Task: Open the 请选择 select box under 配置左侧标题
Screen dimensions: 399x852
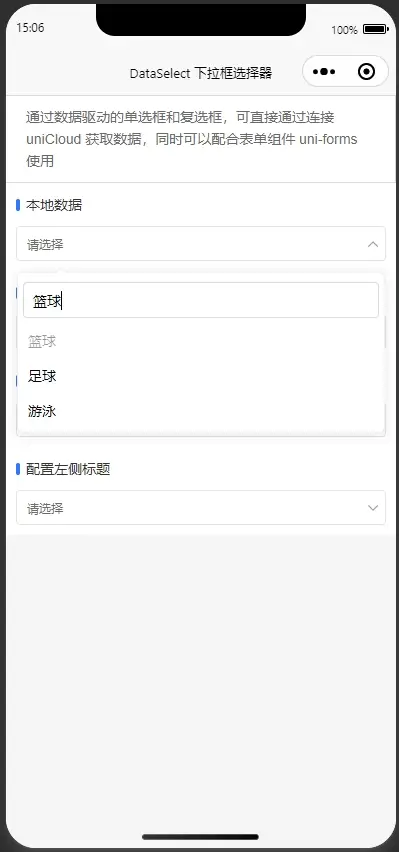Action: point(201,508)
